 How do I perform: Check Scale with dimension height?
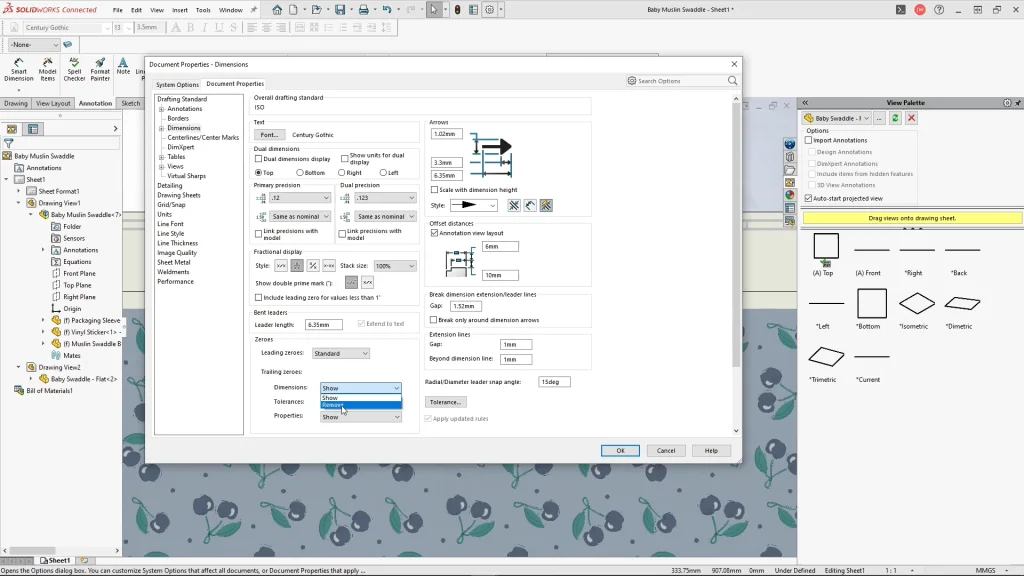pos(434,190)
